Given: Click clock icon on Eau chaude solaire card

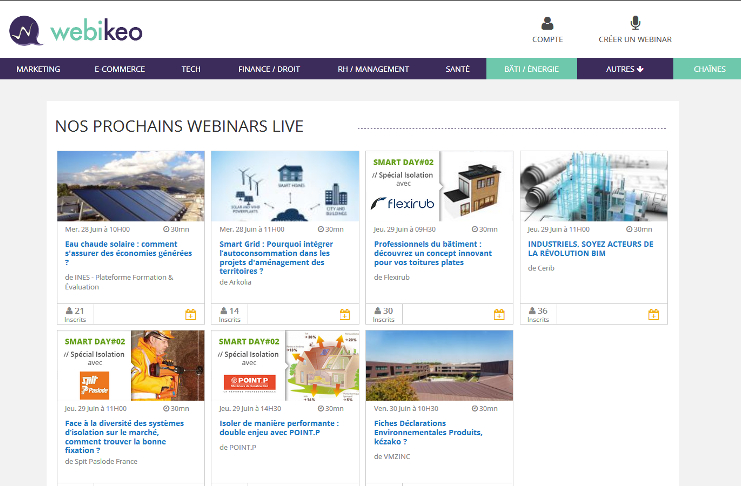Looking at the screenshot, I should tap(166, 229).
